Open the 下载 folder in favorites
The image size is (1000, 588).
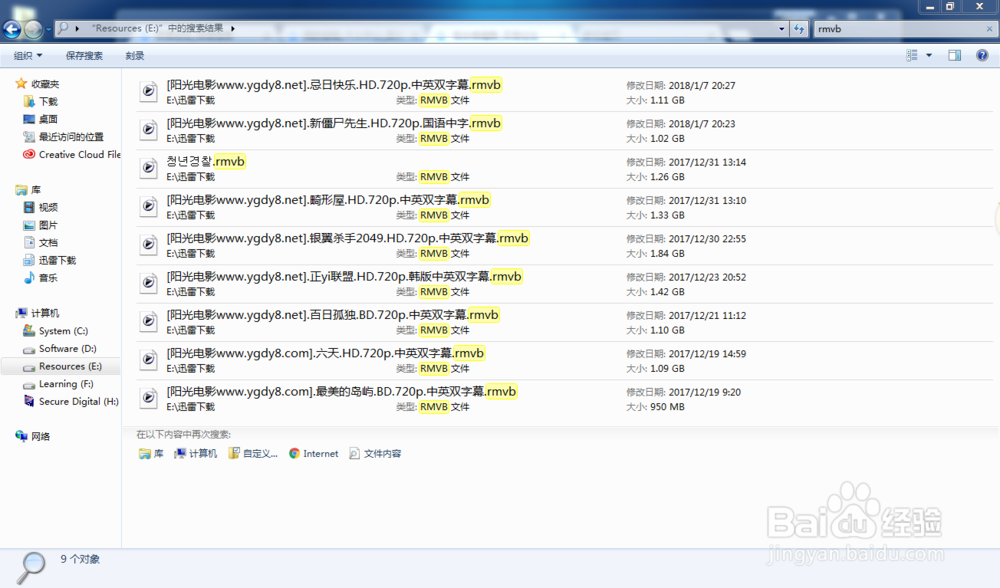point(41,101)
